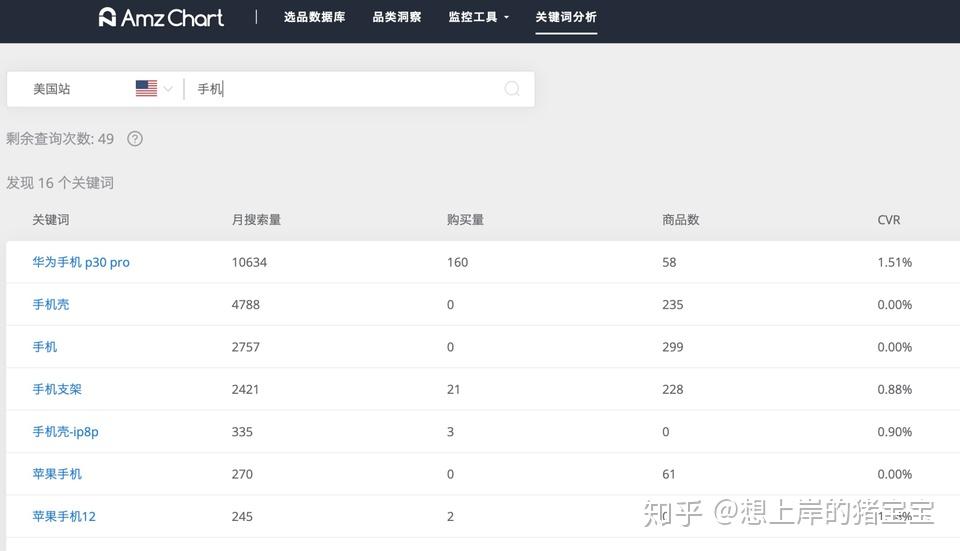Open keyword link 苹果手机
960x551 pixels.
click(57, 474)
